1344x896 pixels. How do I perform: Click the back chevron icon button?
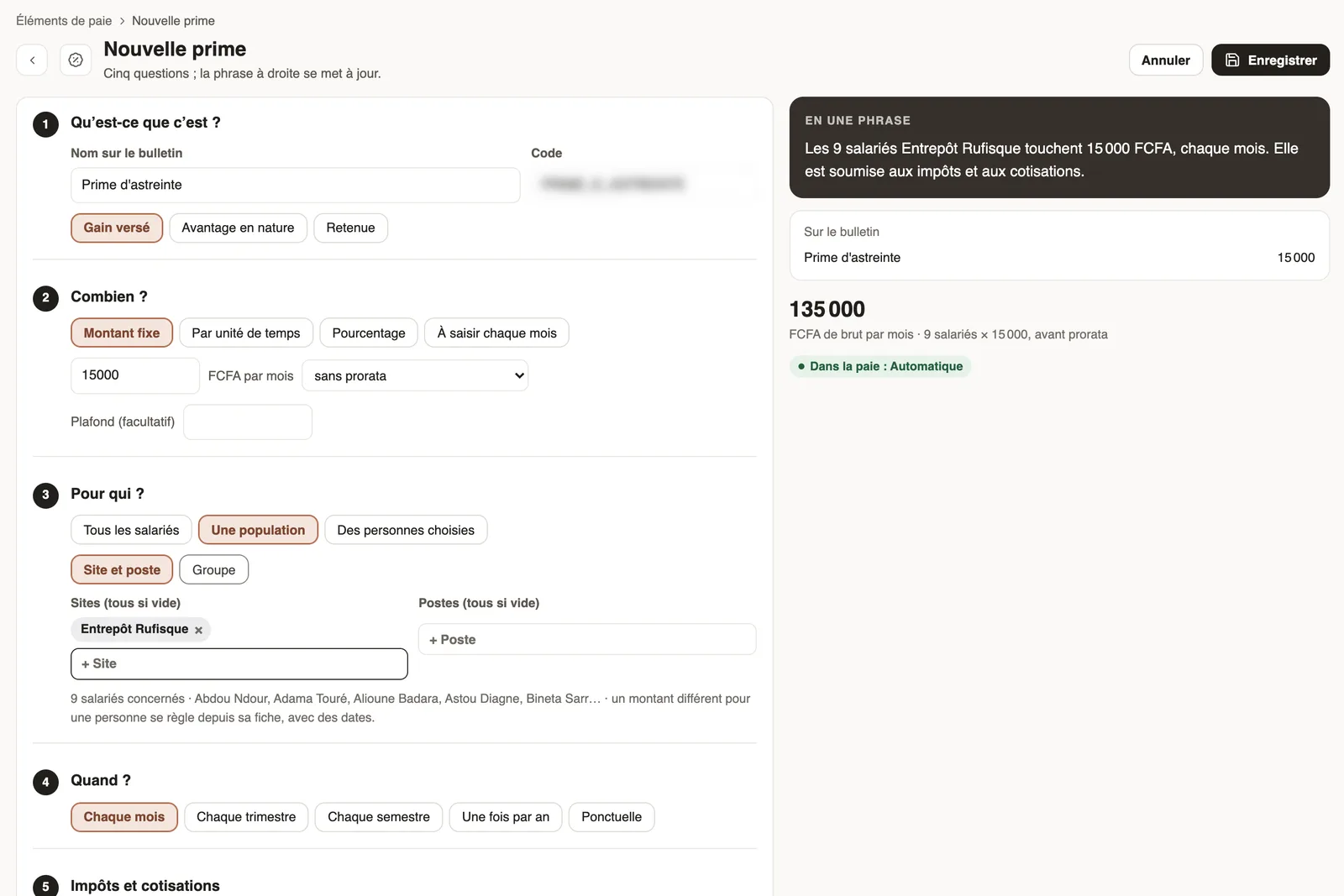point(32,60)
